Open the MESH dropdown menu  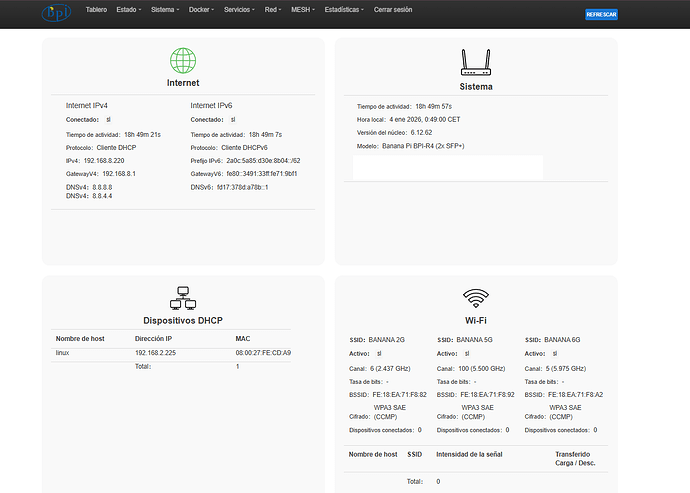[303, 8]
